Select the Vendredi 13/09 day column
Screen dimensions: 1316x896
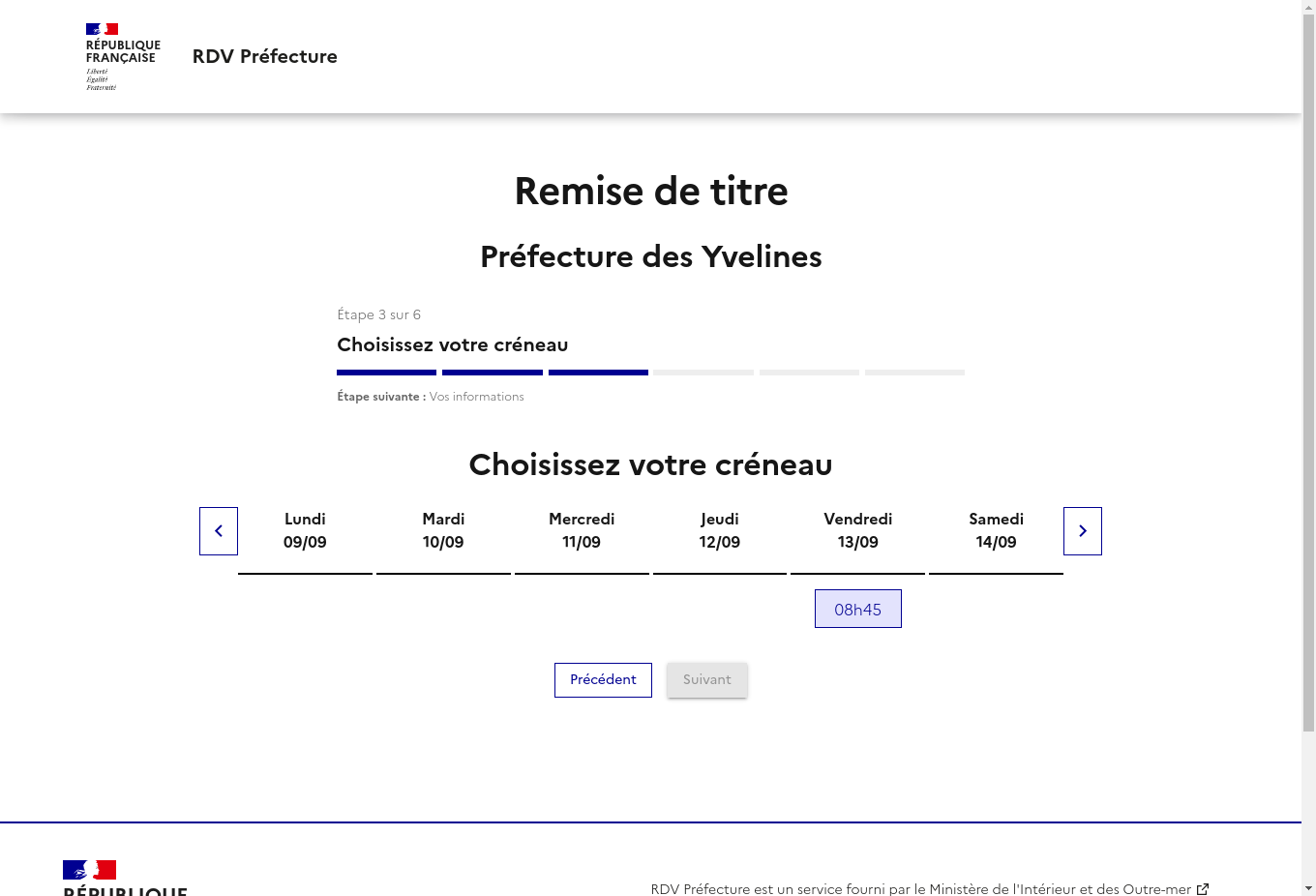(858, 531)
